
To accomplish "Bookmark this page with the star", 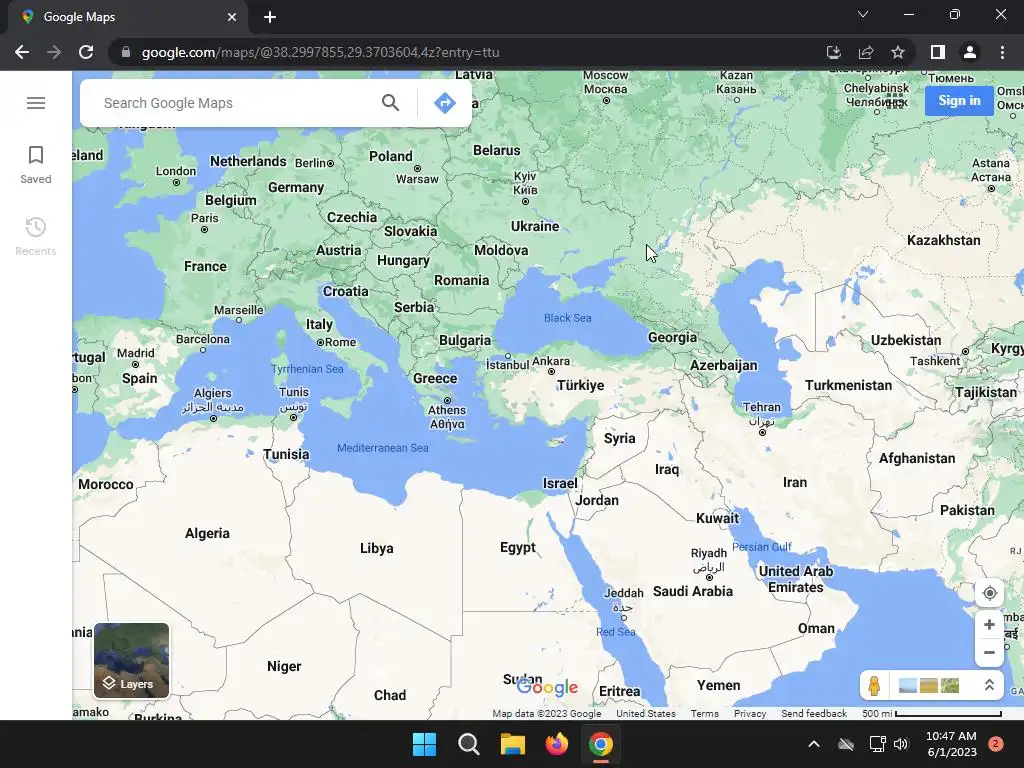I will click(x=898, y=52).
